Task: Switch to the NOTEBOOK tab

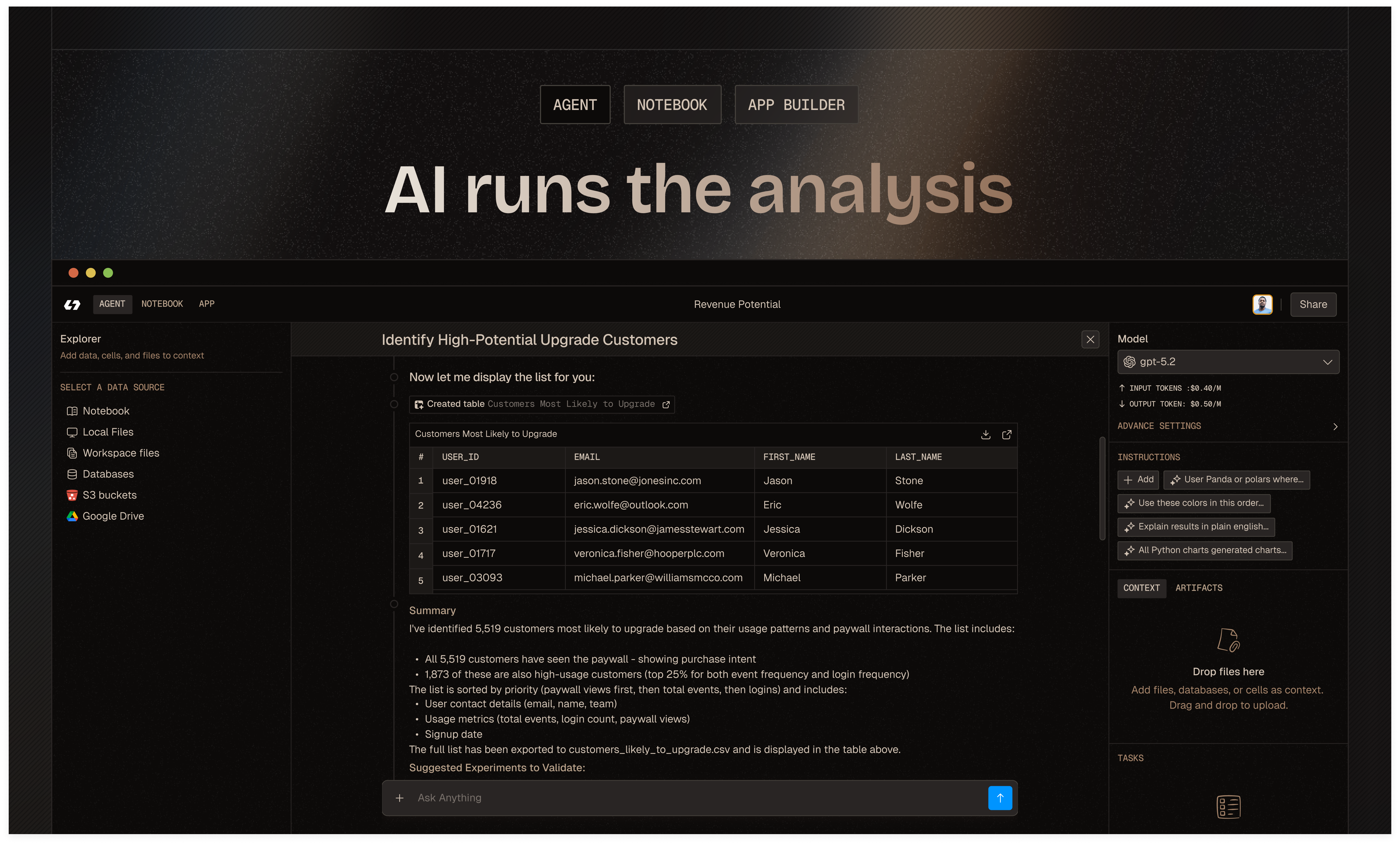Action: click(162, 304)
